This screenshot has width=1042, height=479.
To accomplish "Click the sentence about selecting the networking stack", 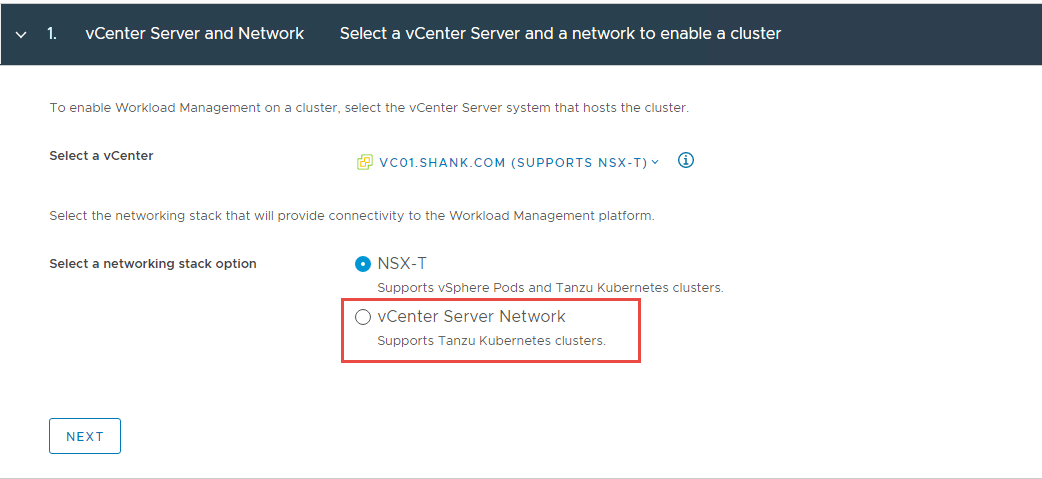I will (352, 217).
